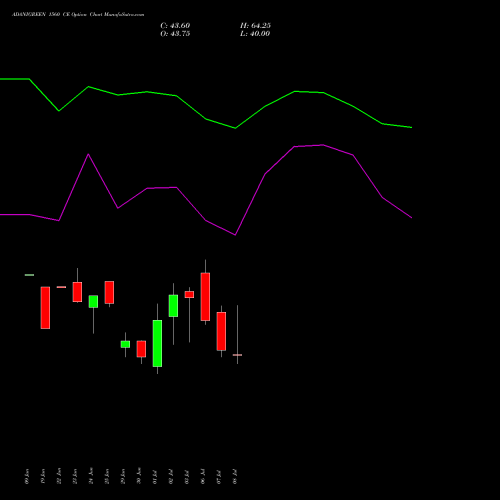Select the high value H: 64.25
The width and height of the screenshot is (500, 500).
click(255, 26)
